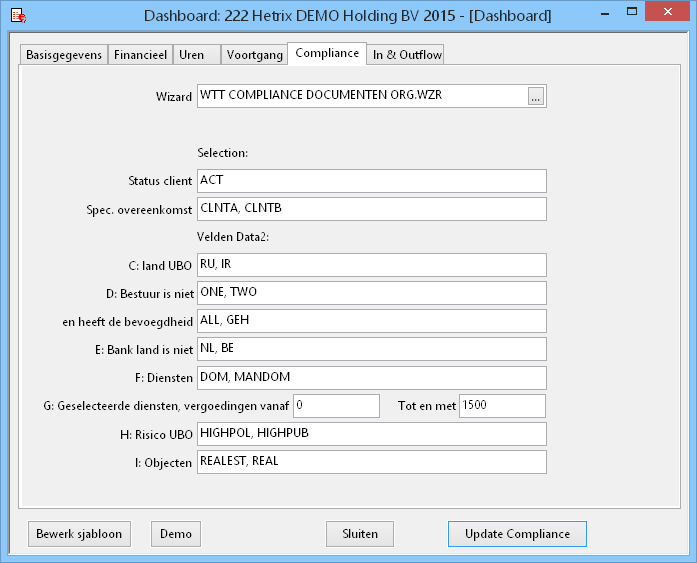The width and height of the screenshot is (697, 563).
Task: Minimize the Dashboard window
Action: pos(605,14)
